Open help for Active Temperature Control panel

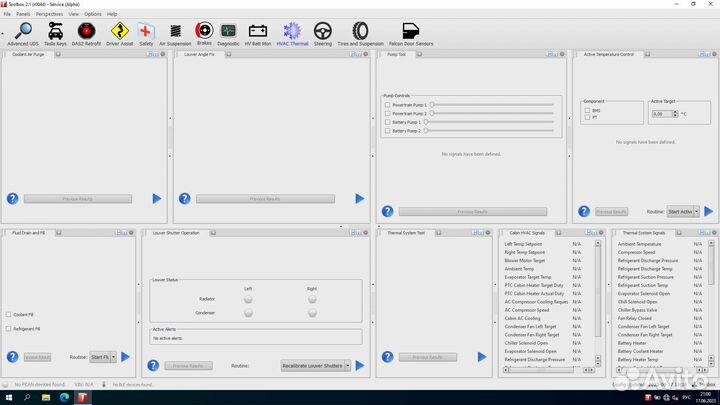pos(584,211)
